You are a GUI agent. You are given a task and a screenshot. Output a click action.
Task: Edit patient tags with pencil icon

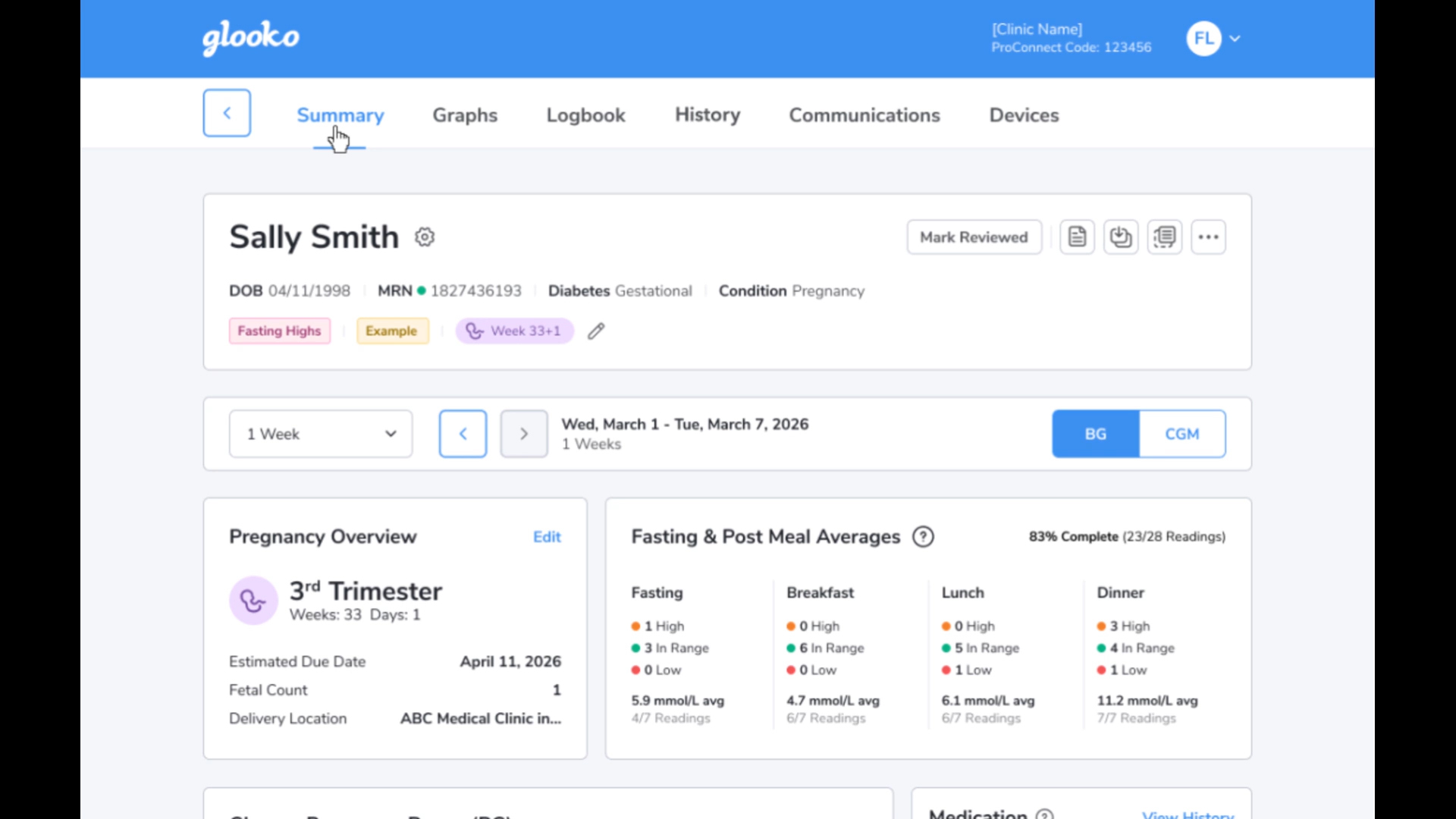pos(596,331)
